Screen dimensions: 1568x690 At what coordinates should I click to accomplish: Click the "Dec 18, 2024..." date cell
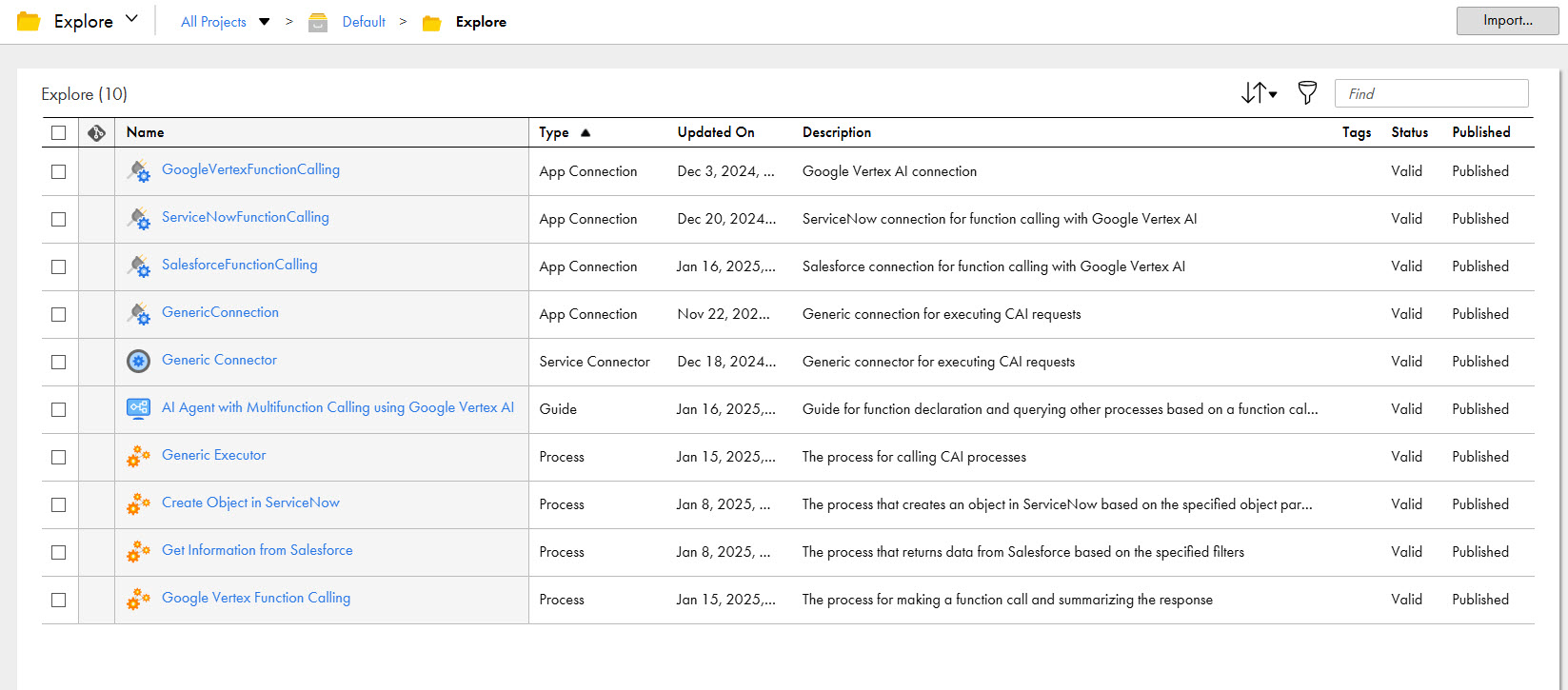(x=726, y=362)
